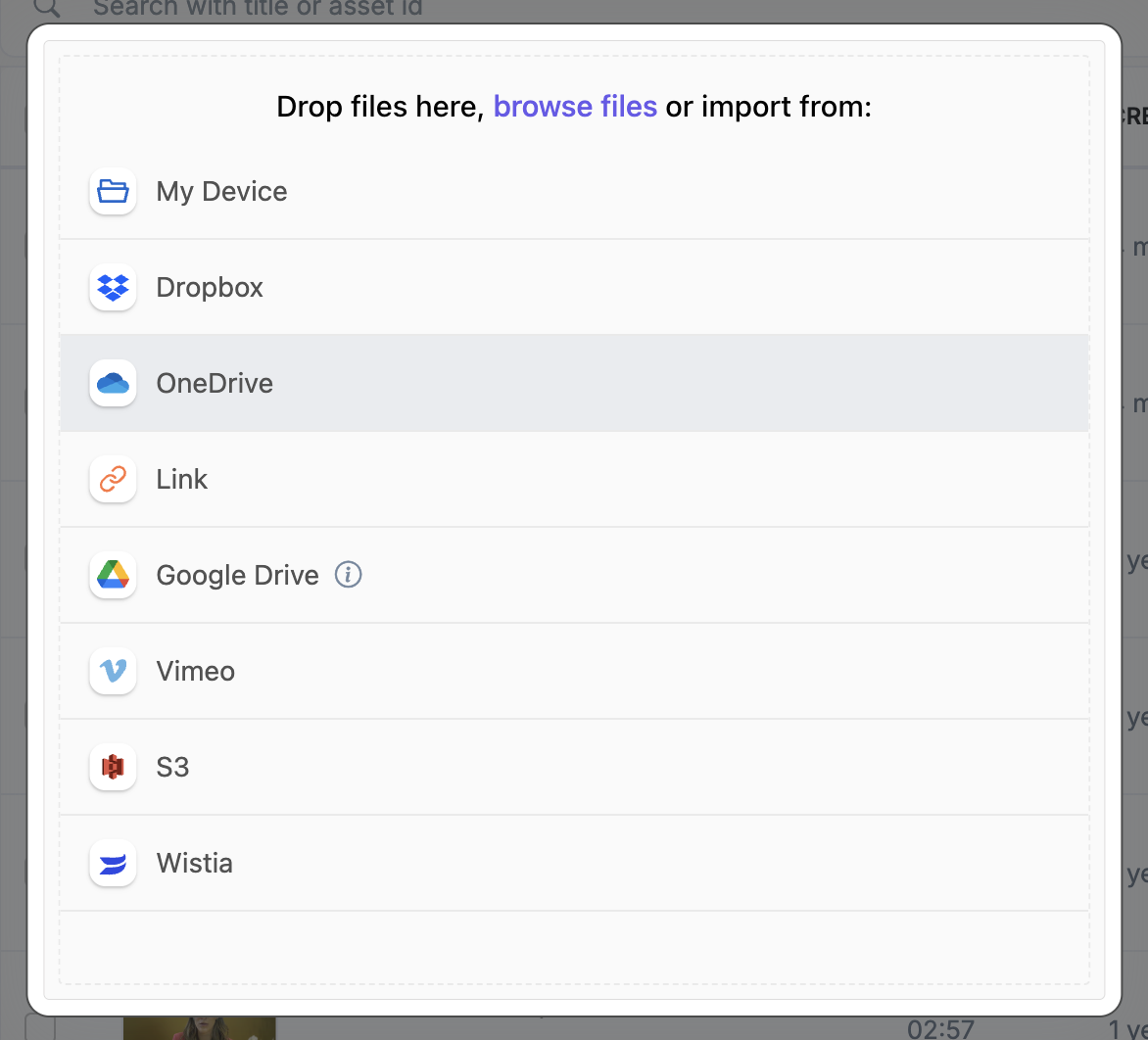Image resolution: width=1148 pixels, height=1040 pixels.
Task: Click the background search by title field
Action: [258, 9]
